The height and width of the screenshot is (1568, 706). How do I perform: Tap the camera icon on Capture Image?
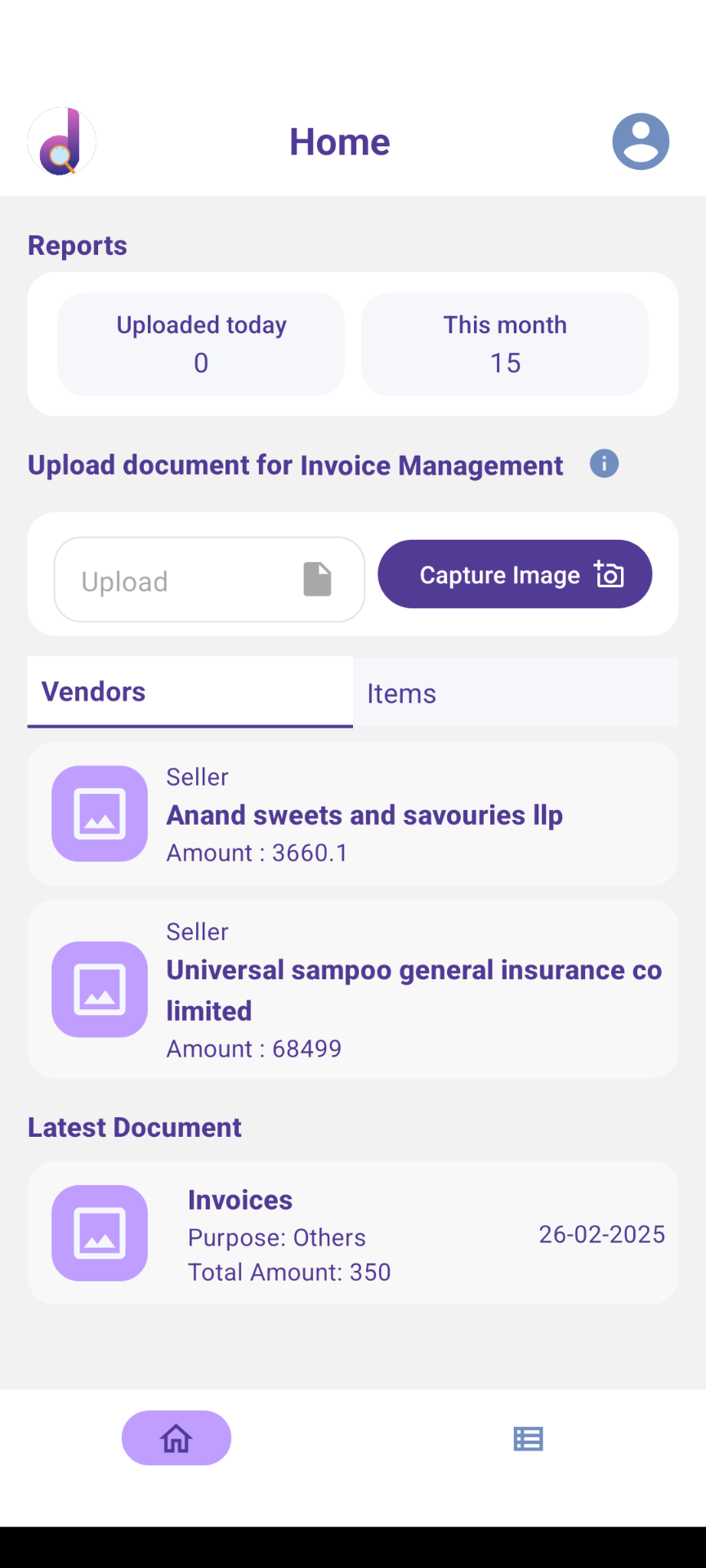(610, 574)
